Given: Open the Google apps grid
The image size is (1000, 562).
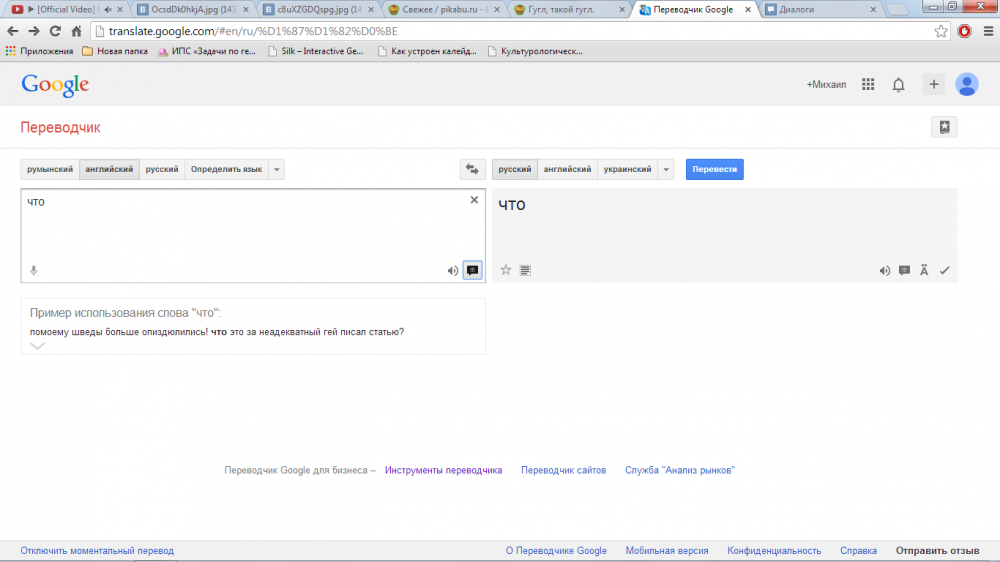Looking at the screenshot, I should [x=868, y=84].
